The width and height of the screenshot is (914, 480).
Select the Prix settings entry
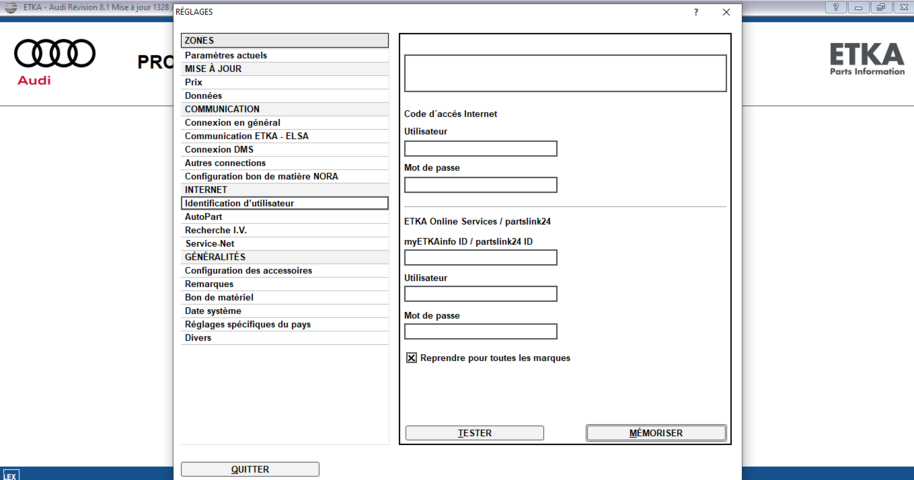pos(284,82)
